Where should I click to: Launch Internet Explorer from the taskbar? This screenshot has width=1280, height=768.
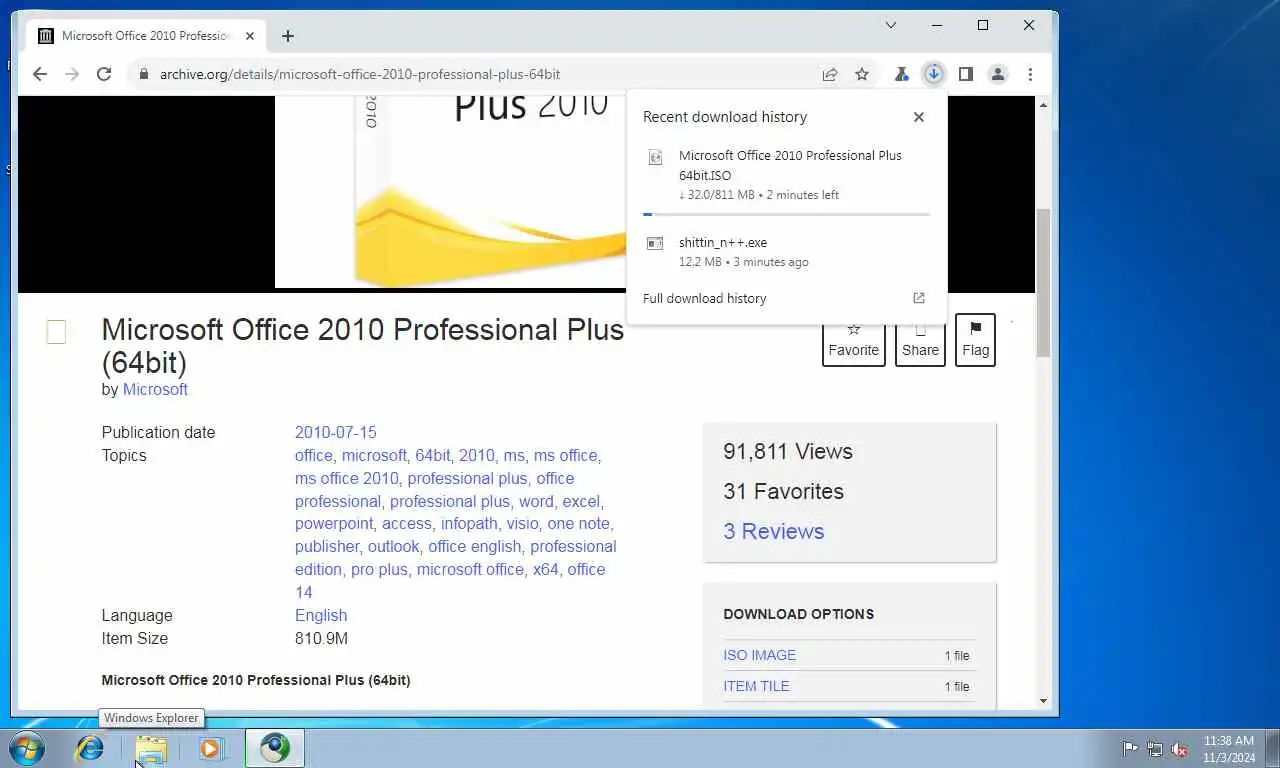click(x=90, y=748)
